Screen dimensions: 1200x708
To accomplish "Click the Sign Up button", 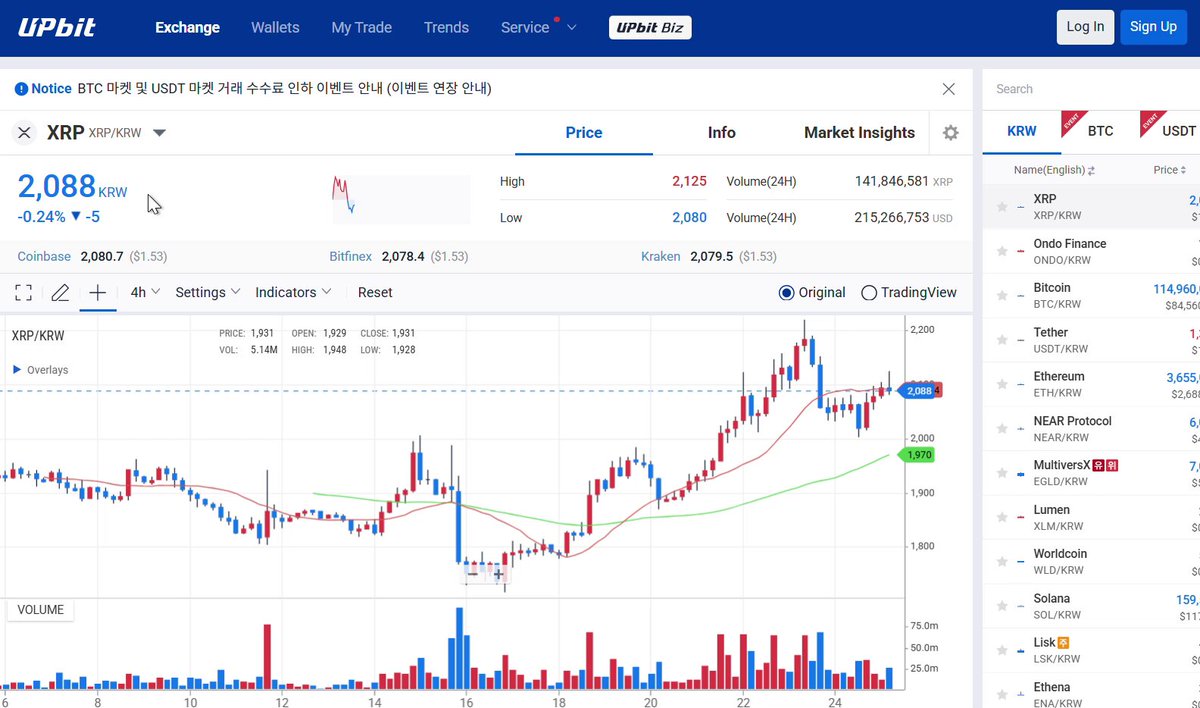I will [1153, 27].
